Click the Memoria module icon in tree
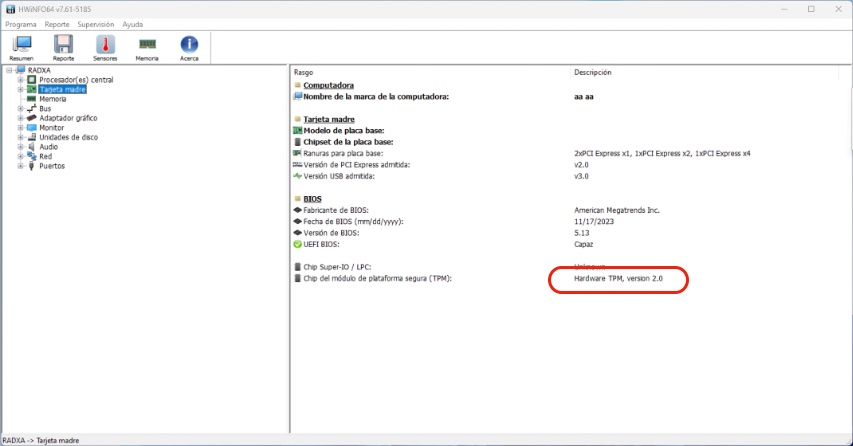The image size is (853, 446). coord(32,99)
